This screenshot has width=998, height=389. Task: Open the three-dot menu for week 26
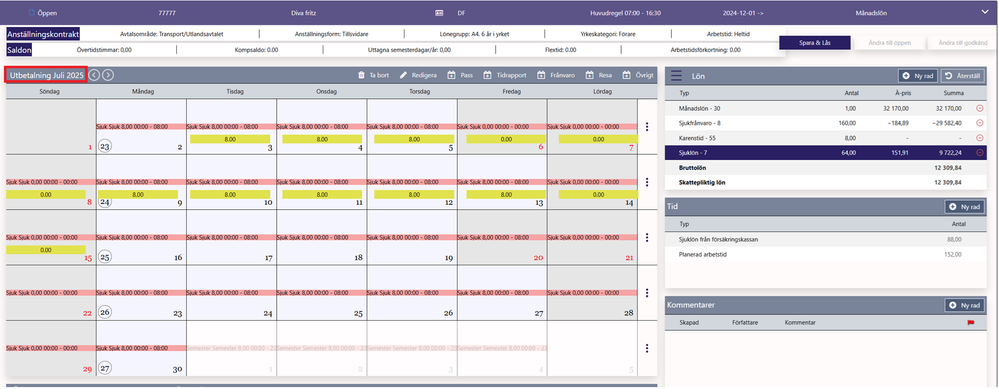647,293
